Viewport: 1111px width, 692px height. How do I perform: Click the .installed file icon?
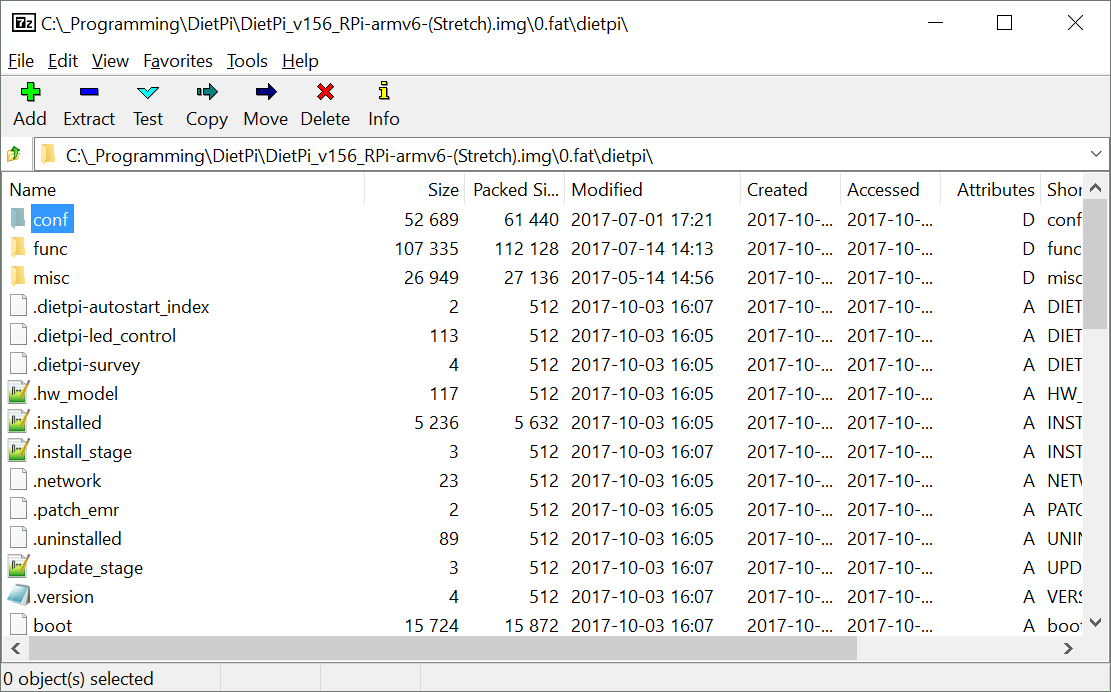18,421
